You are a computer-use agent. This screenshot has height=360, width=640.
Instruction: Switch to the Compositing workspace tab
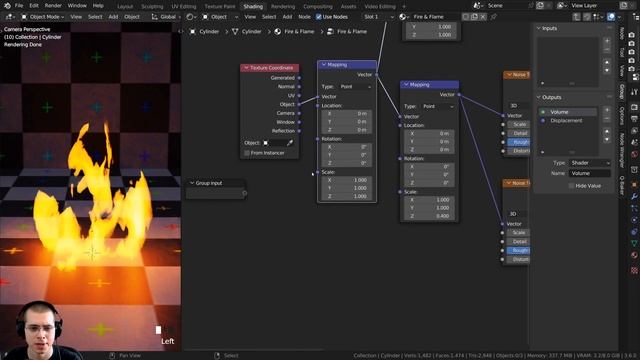[318, 7]
